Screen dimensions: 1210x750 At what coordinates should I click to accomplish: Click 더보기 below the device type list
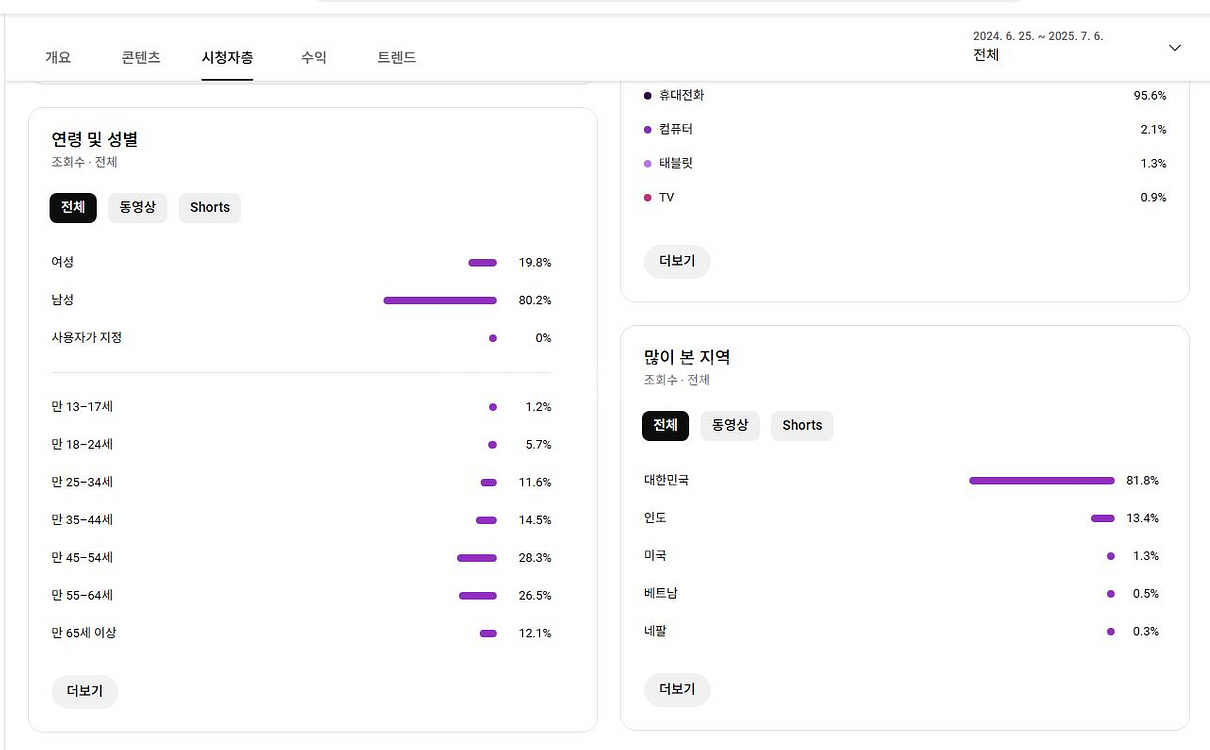coord(677,262)
